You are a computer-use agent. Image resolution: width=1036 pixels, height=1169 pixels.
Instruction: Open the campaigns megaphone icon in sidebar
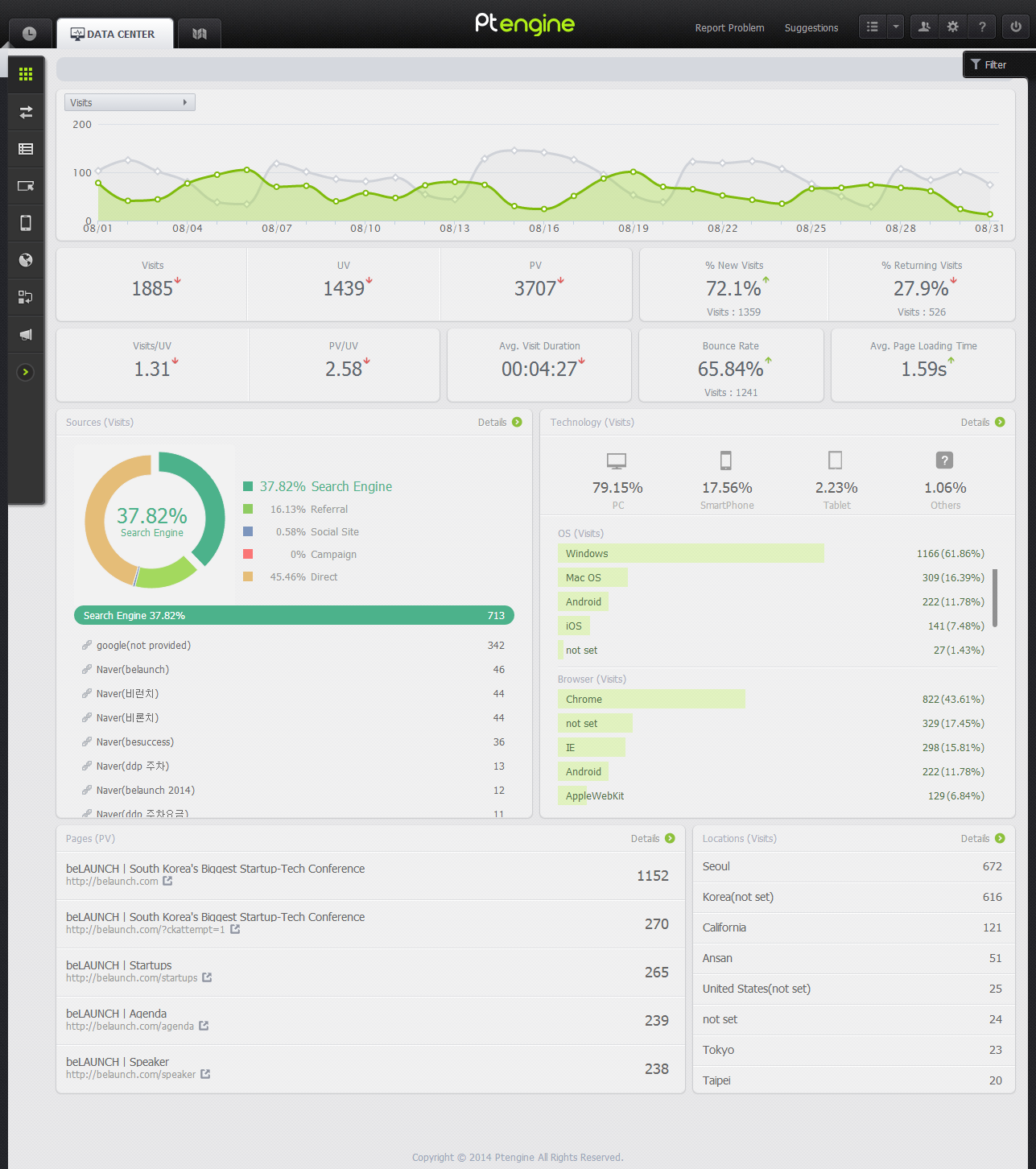(x=25, y=334)
